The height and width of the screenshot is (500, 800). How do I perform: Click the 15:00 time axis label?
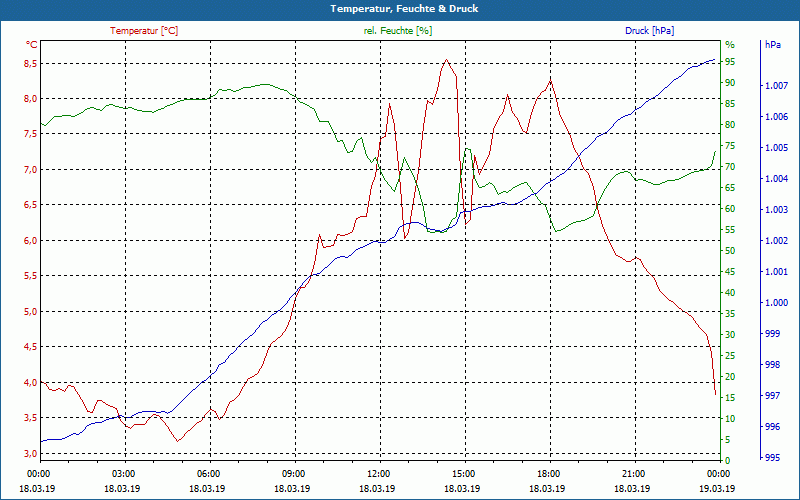click(465, 473)
